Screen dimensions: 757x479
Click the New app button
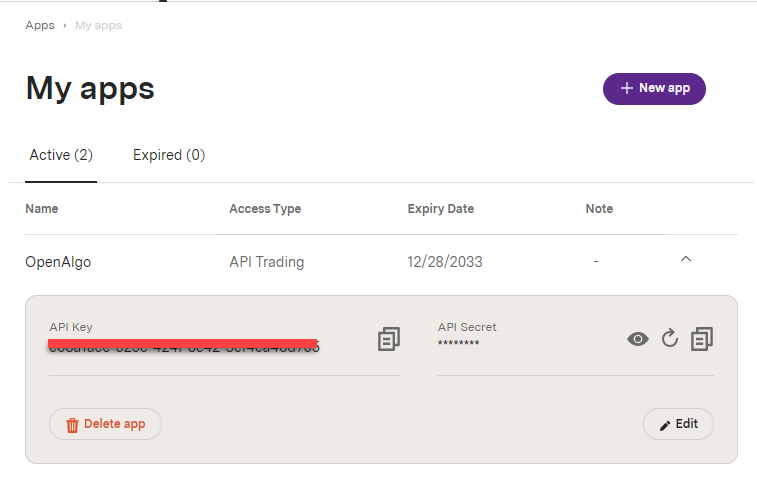(x=654, y=88)
